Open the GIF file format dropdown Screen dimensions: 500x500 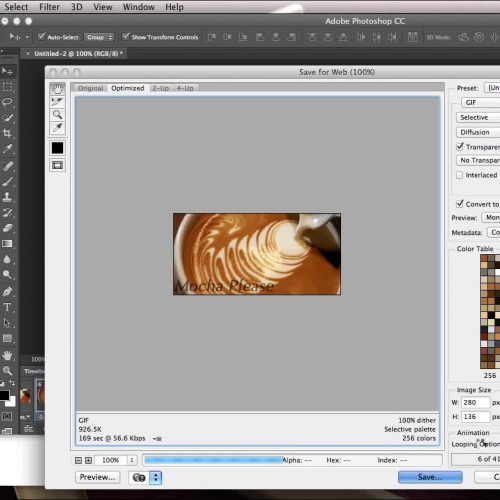point(481,102)
